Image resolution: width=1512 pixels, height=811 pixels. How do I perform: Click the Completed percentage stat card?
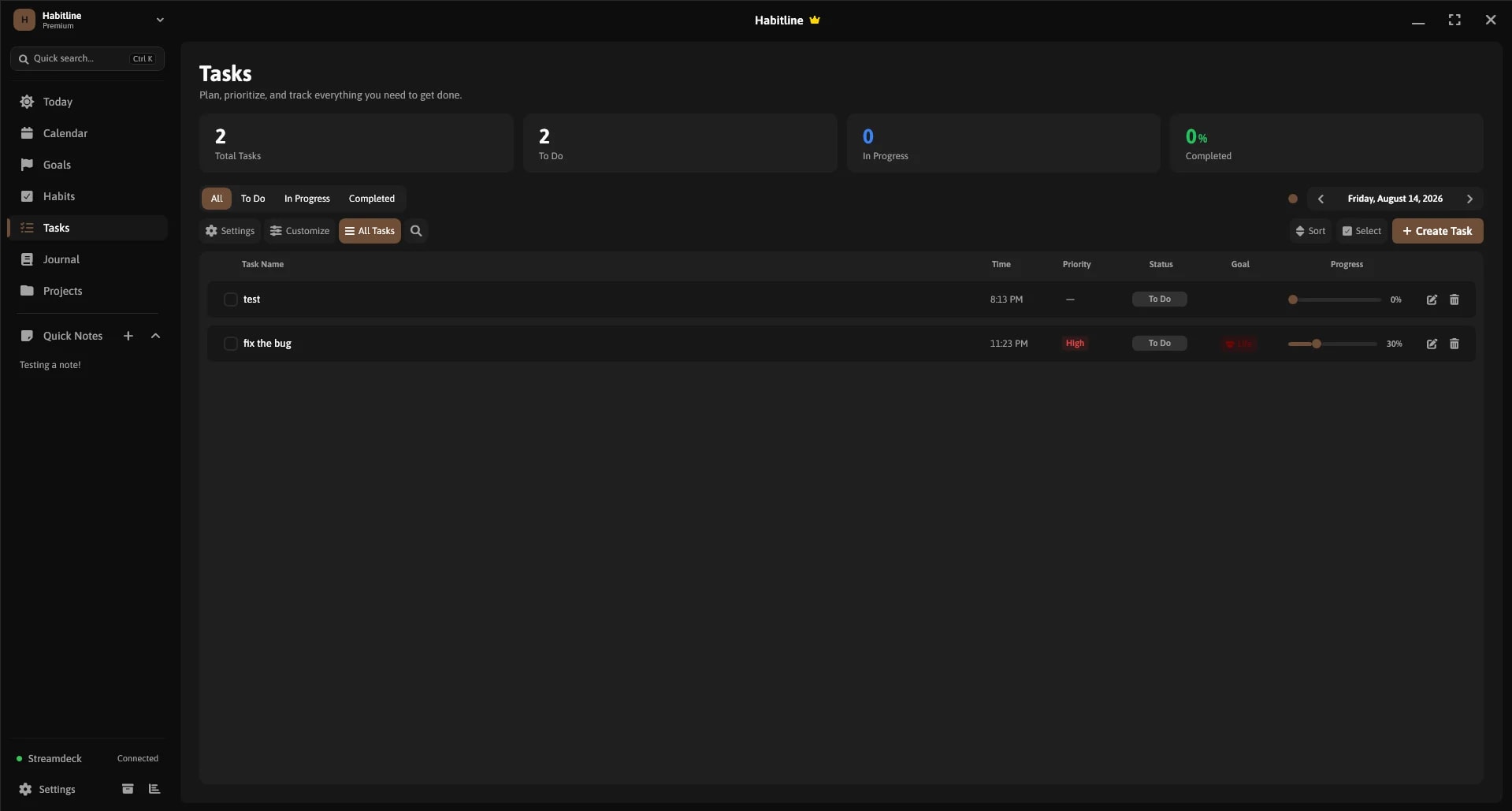click(1327, 143)
